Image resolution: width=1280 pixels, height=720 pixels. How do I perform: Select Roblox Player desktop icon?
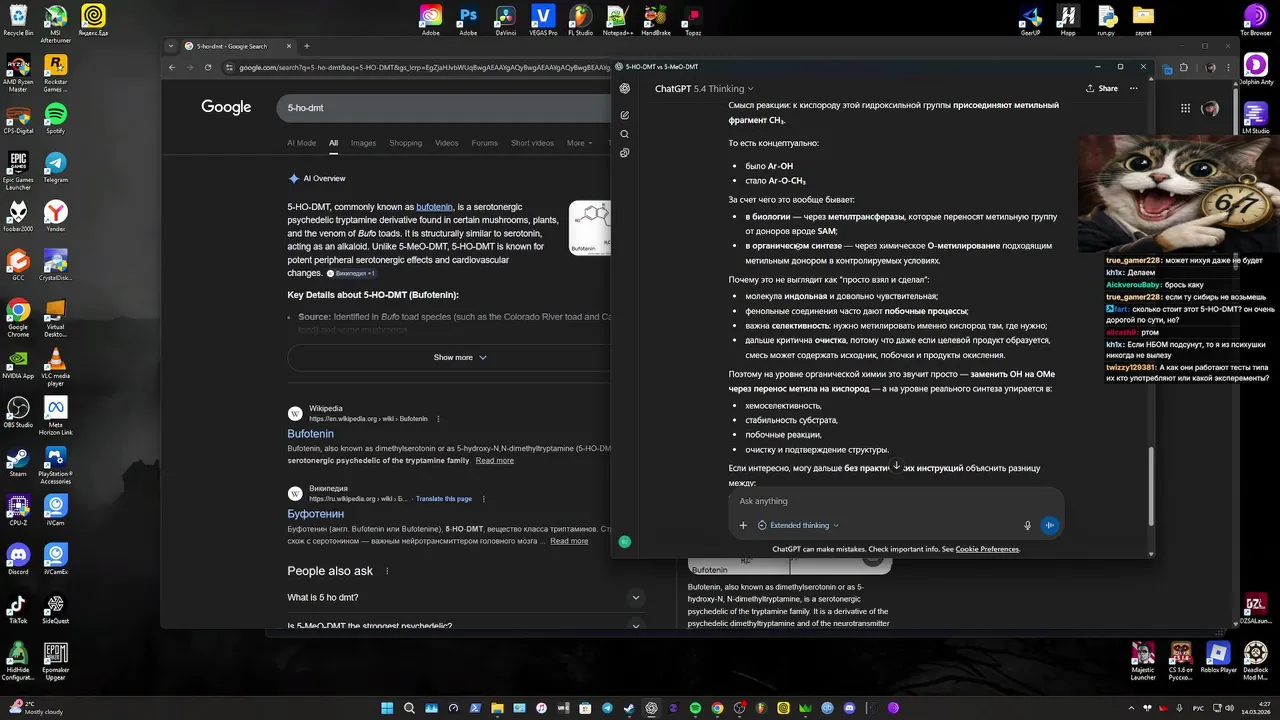(x=1217, y=659)
